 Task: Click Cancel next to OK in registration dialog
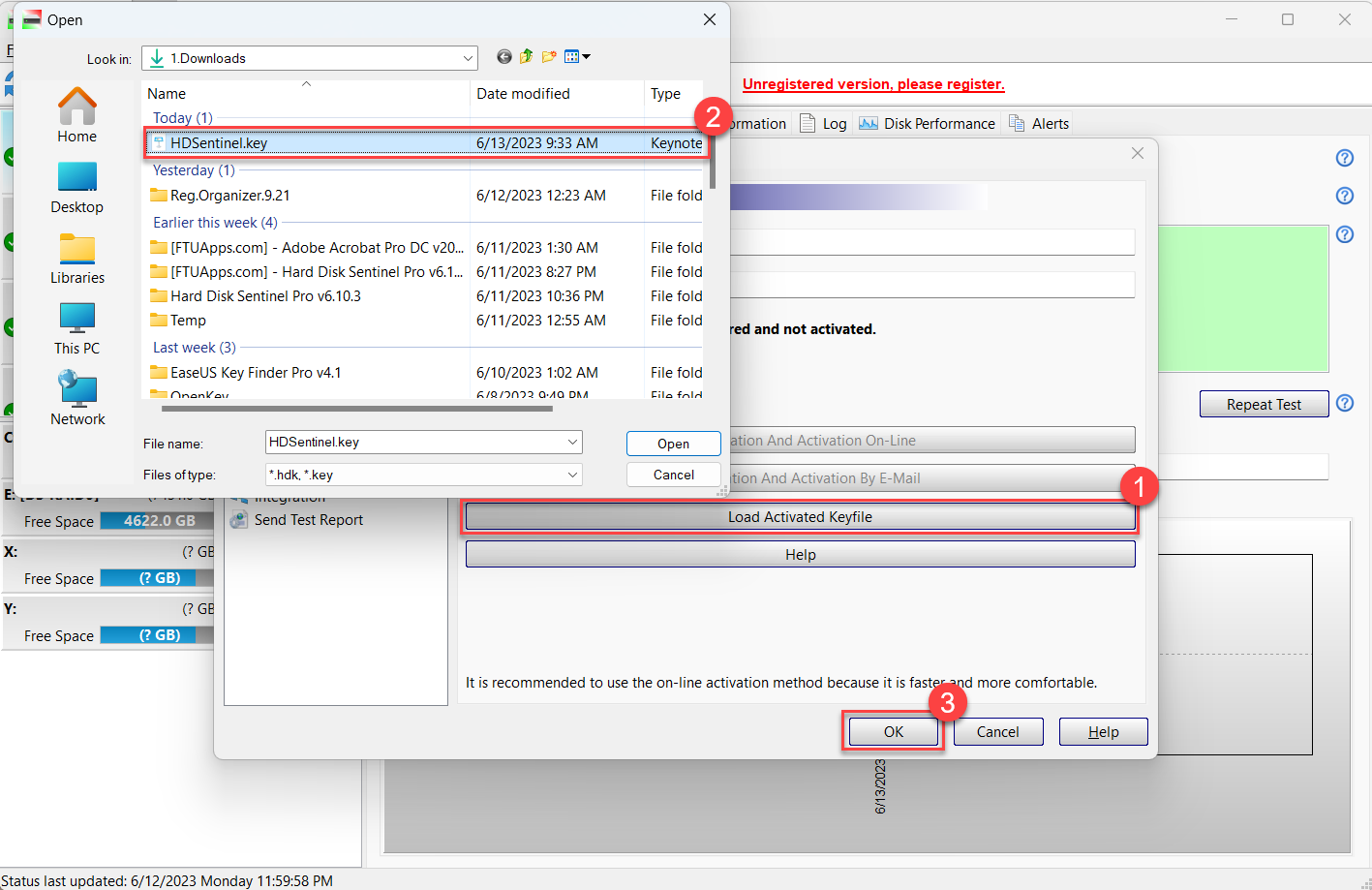point(998,732)
